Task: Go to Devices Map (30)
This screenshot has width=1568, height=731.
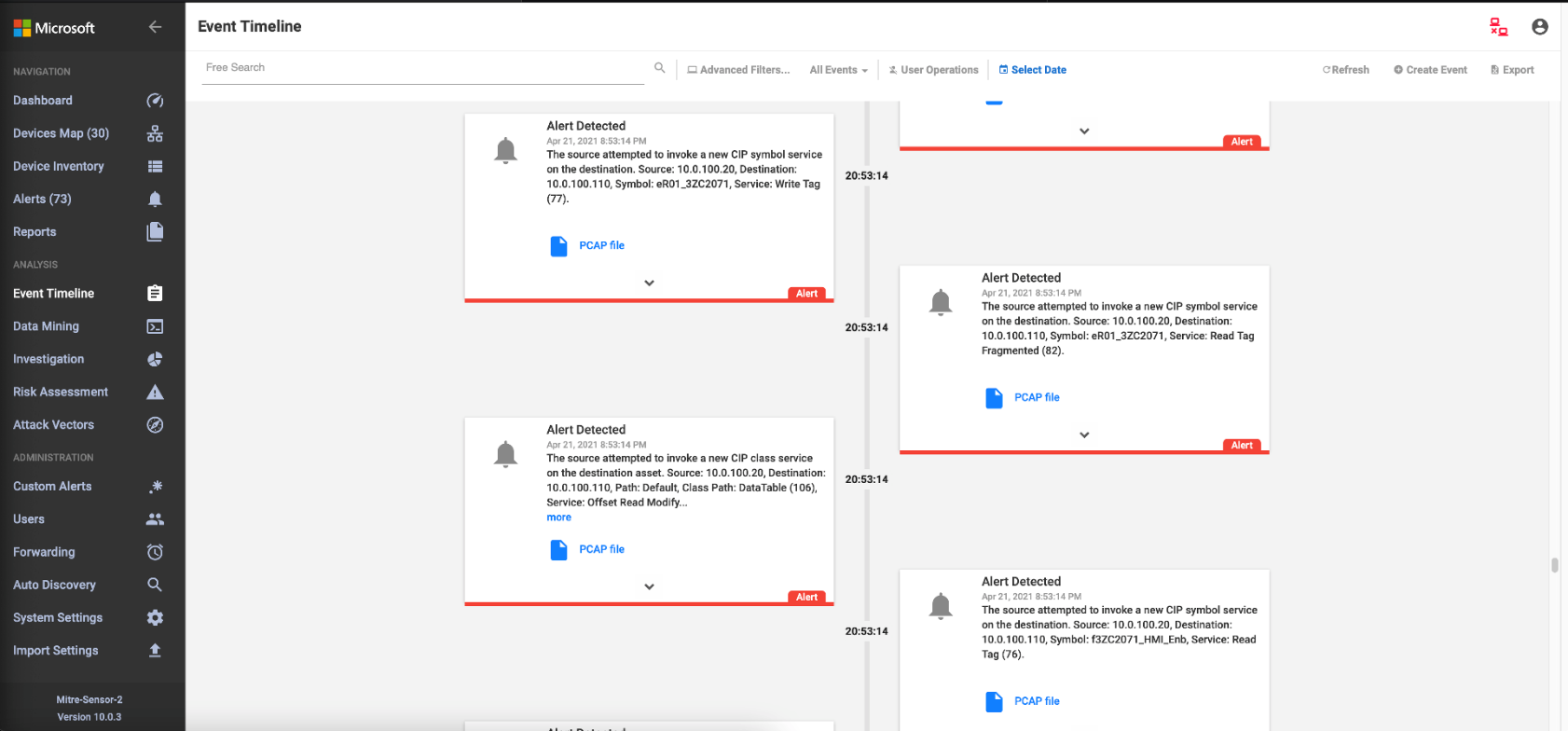Action: (x=61, y=133)
